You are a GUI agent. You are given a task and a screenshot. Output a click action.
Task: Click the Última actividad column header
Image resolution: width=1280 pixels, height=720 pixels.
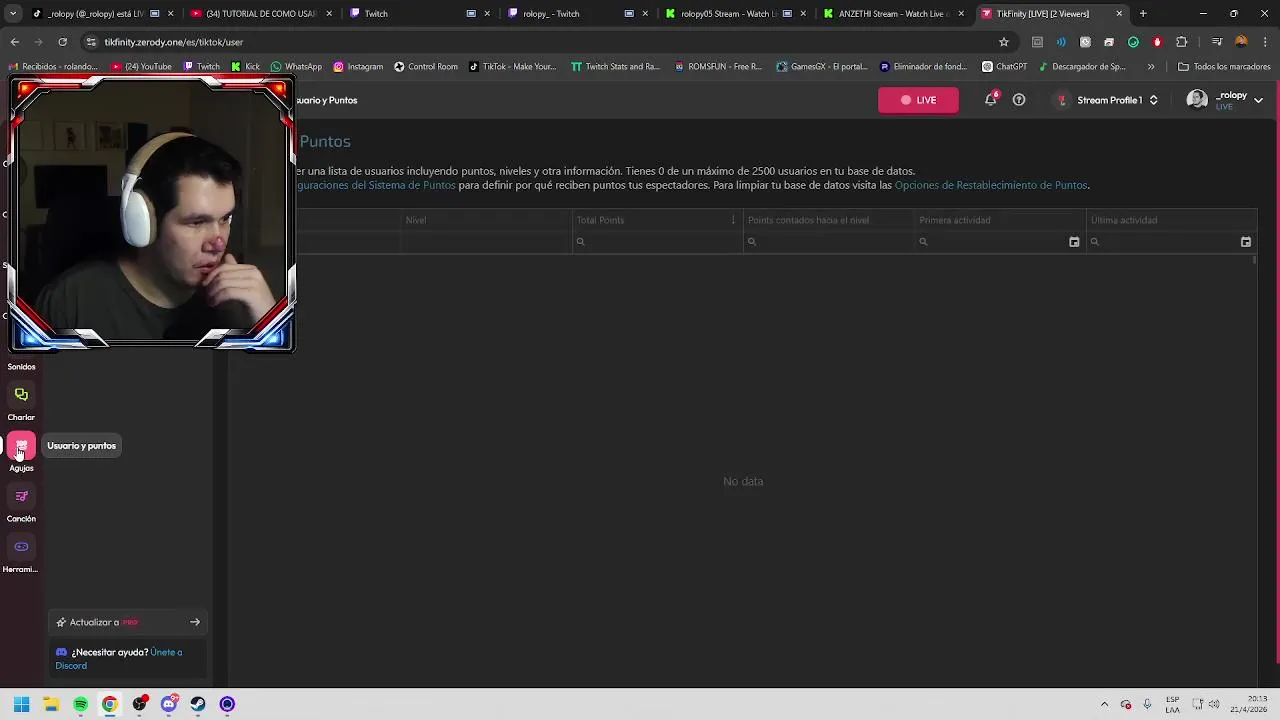point(1171,220)
